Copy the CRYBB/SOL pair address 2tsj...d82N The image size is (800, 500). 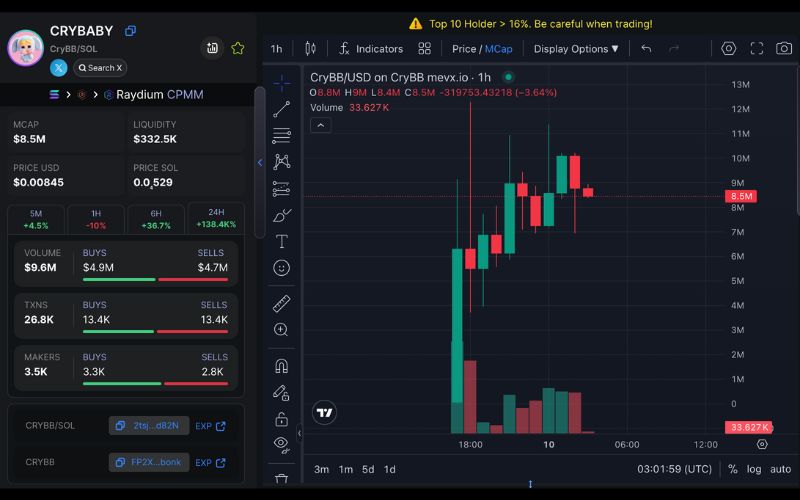point(148,426)
